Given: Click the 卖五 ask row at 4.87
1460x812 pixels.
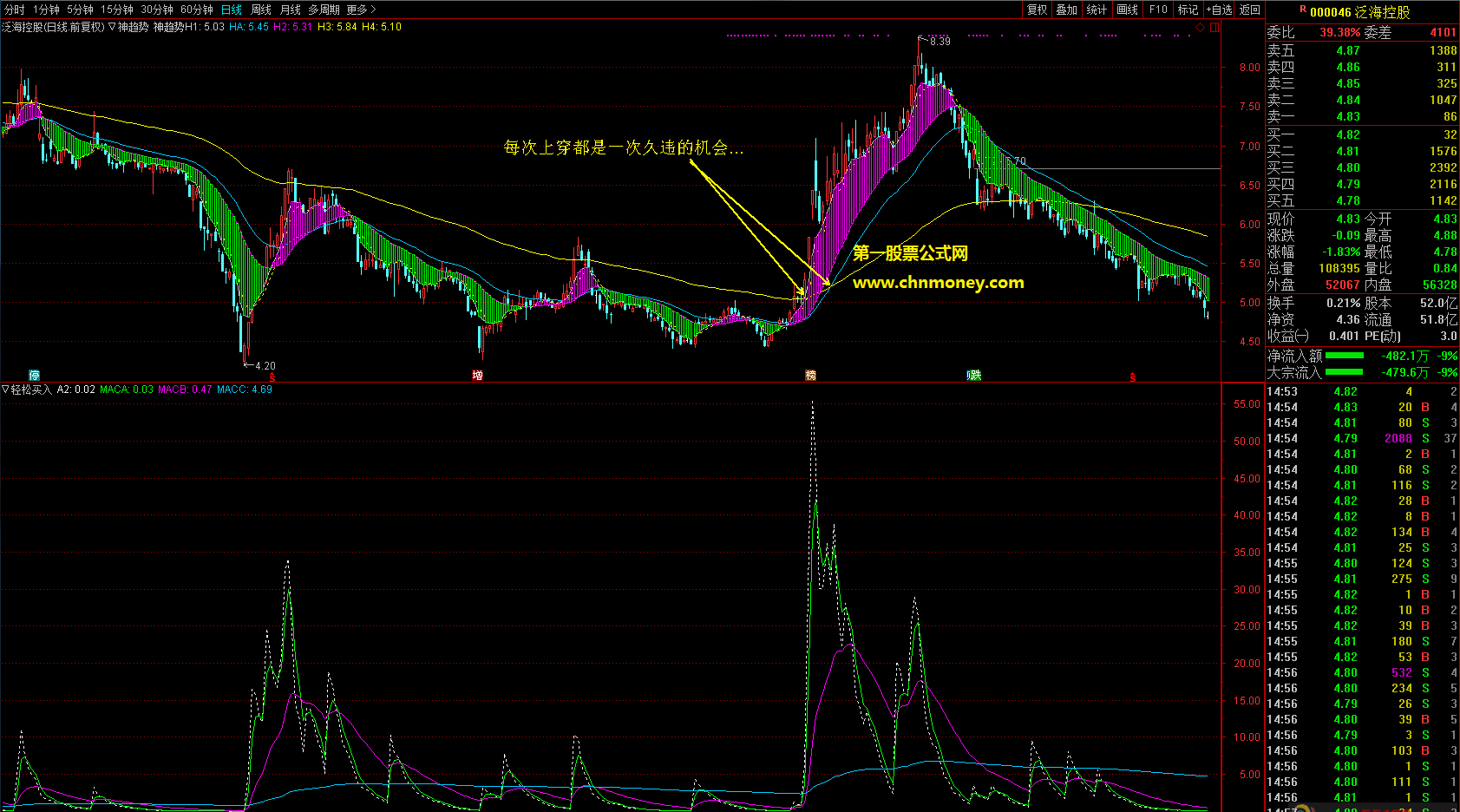Looking at the screenshot, I should [1362, 50].
